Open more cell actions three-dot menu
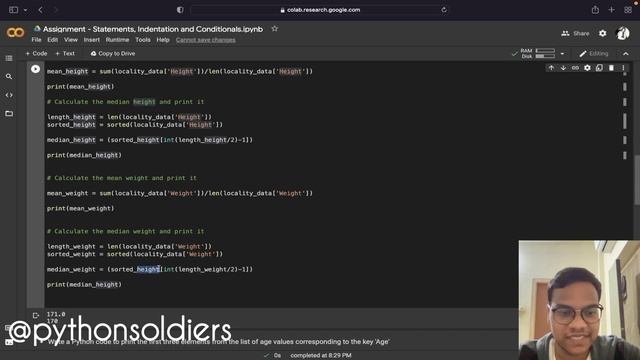 (623, 68)
